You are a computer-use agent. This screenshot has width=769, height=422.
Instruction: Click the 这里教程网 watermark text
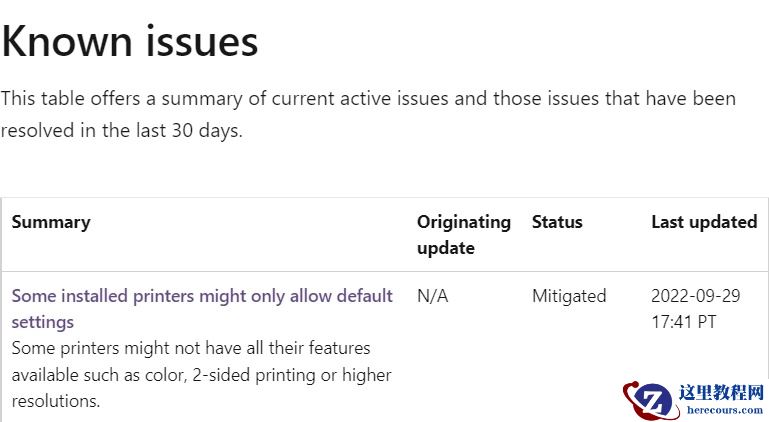pyautogui.click(x=720, y=391)
